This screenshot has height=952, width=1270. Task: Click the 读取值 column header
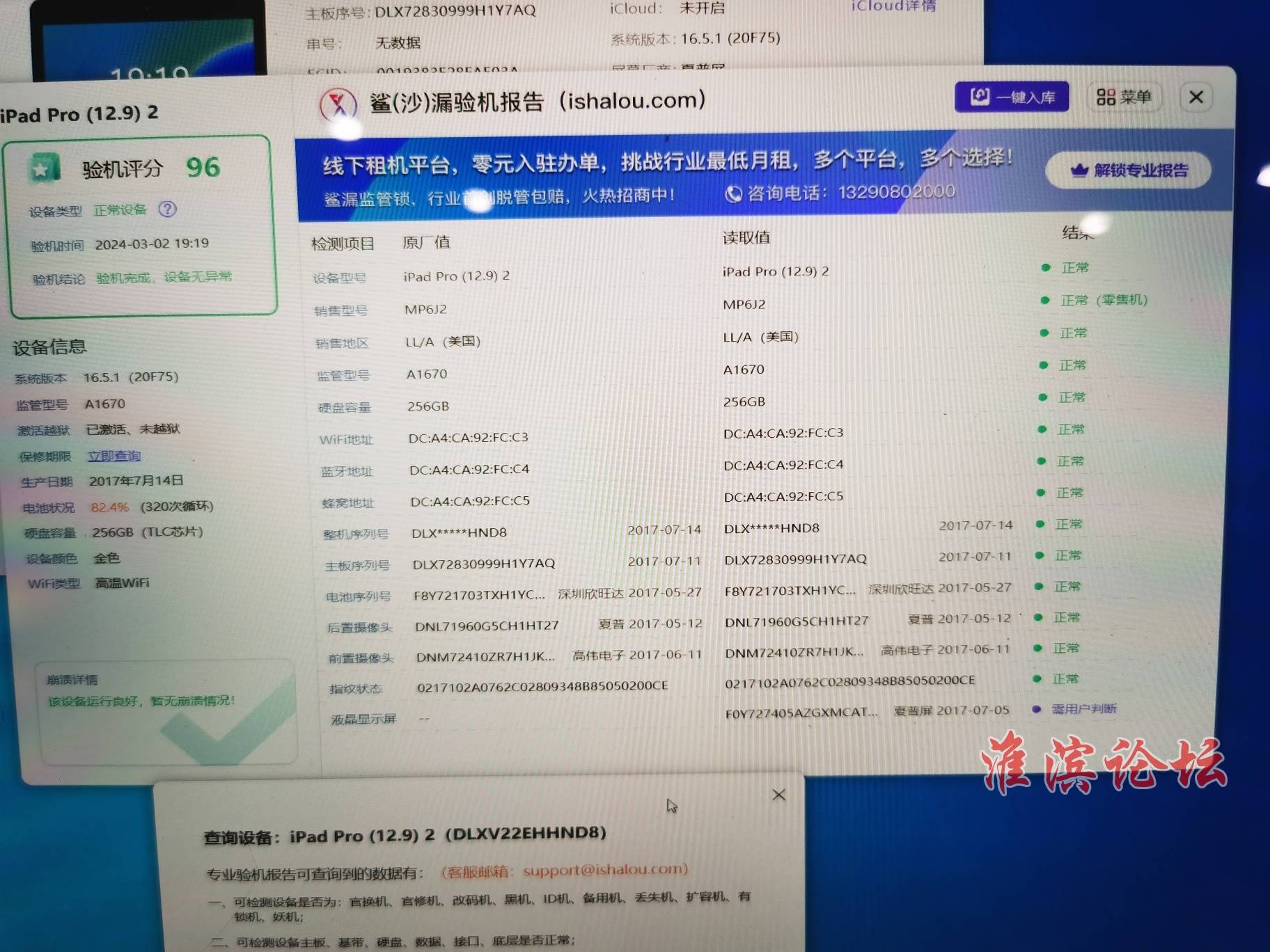coord(746,237)
